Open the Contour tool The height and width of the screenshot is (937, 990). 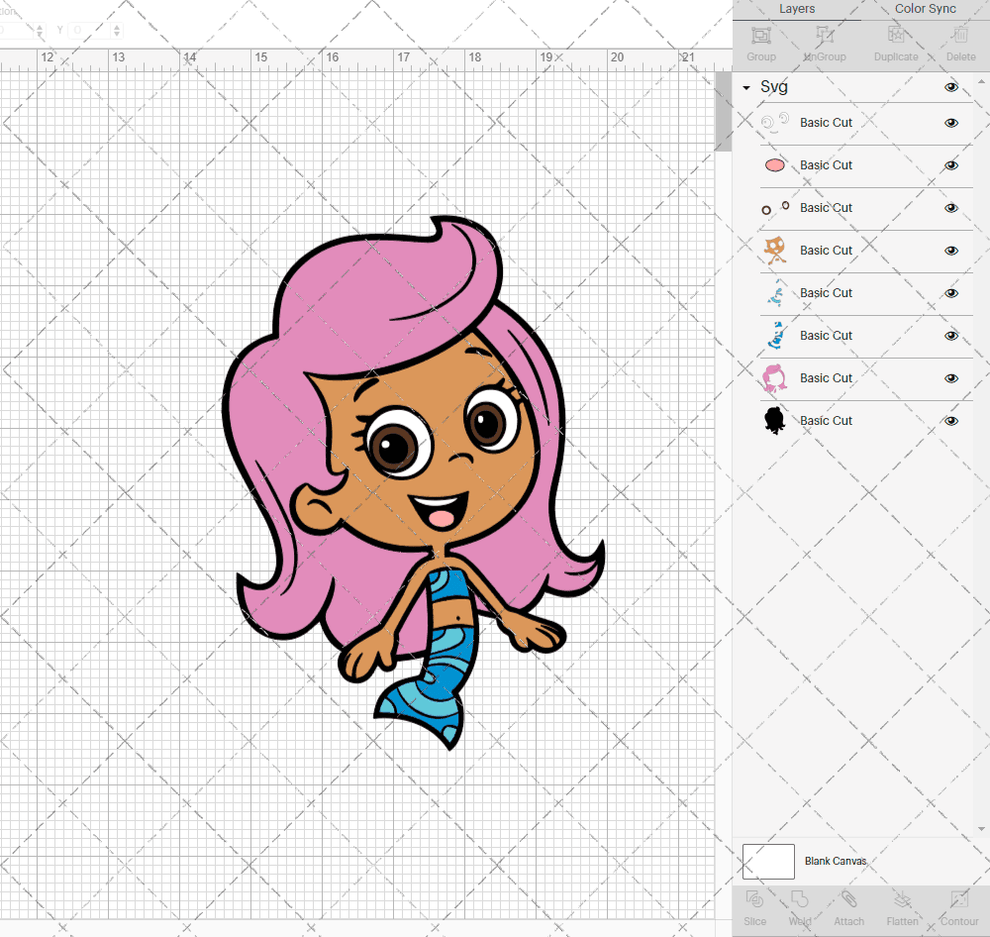pos(959,908)
